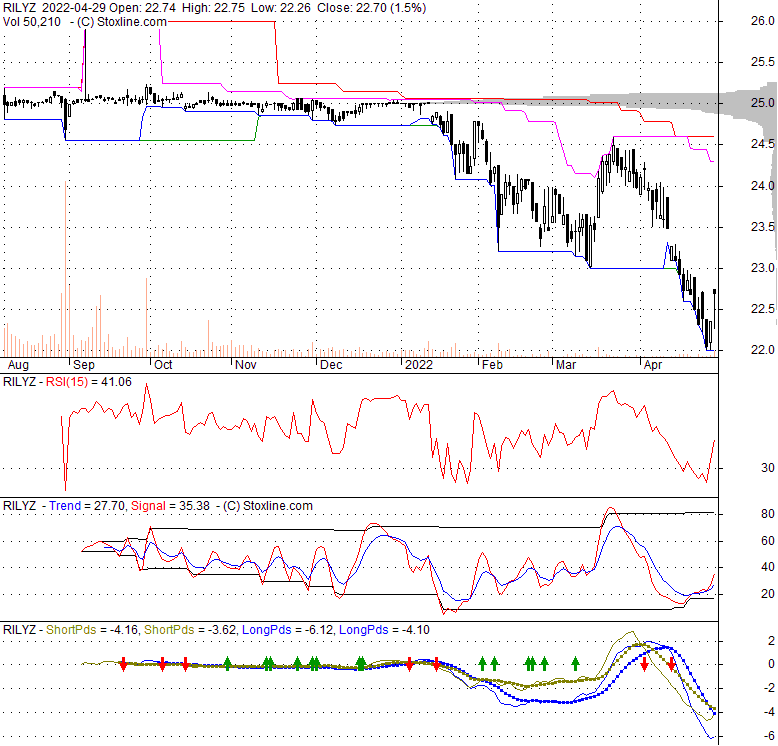The image size is (778, 746).
Task: Click the '2022' year label on axis
Action: 419,365
